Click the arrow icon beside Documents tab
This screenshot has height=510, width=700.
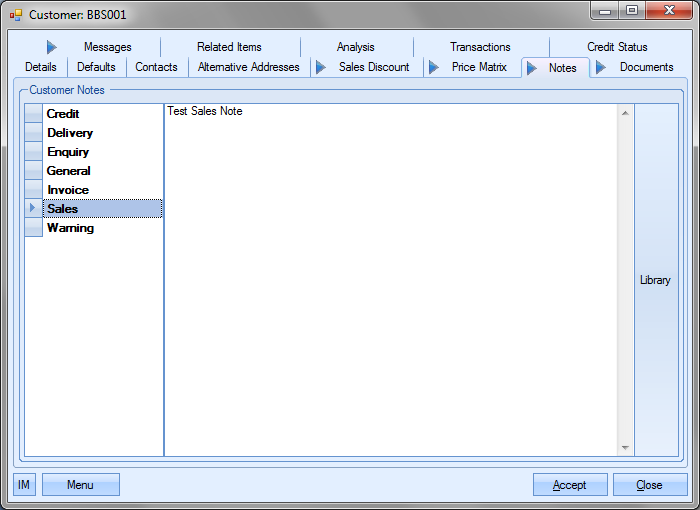pos(601,67)
